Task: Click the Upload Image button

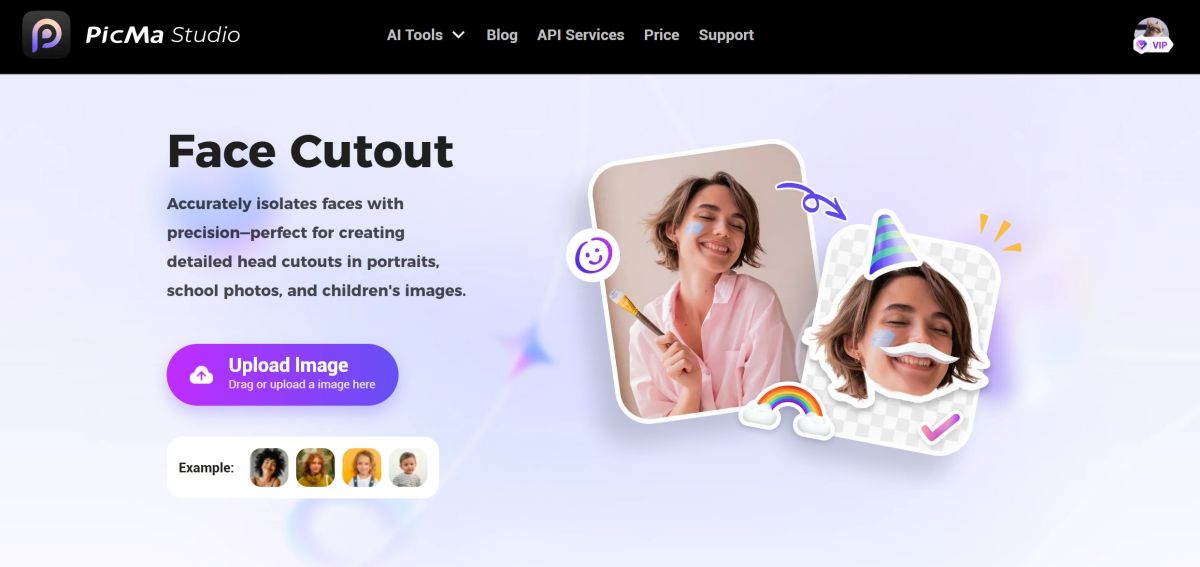Action: tap(282, 375)
